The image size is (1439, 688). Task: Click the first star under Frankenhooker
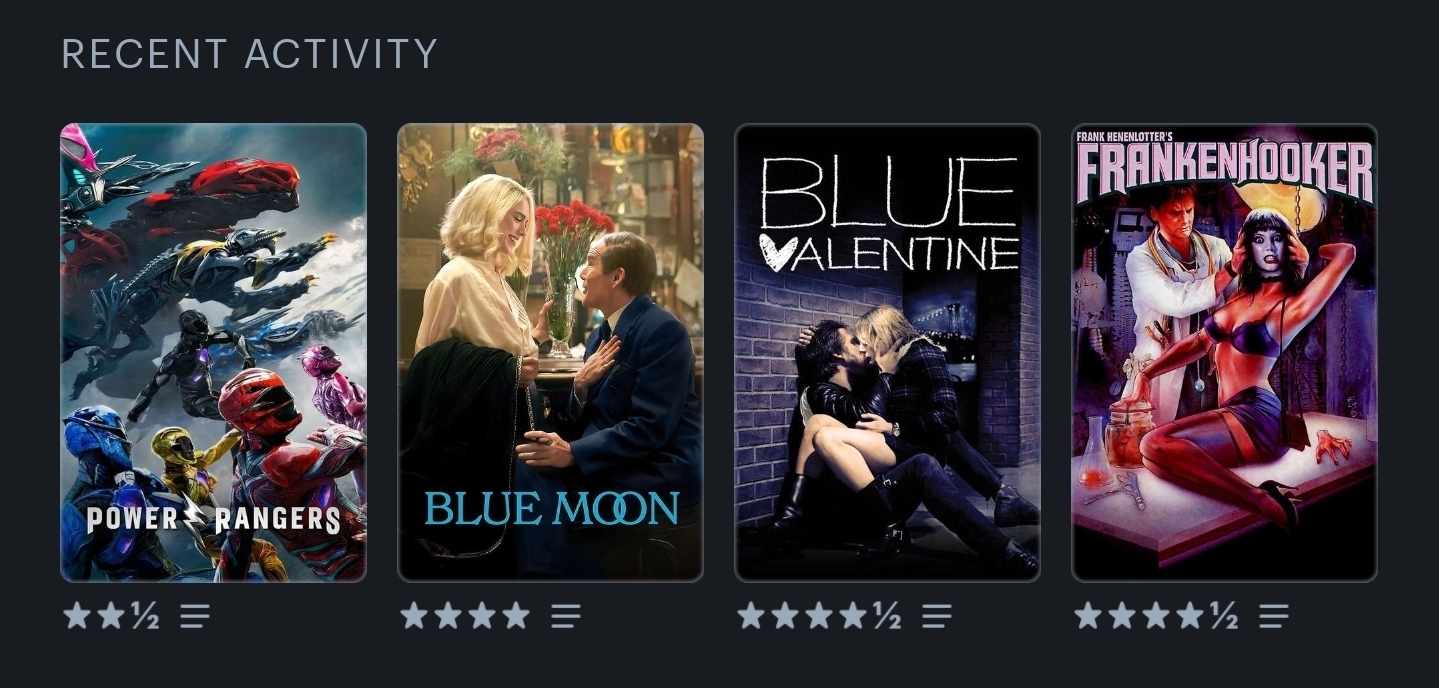1088,615
